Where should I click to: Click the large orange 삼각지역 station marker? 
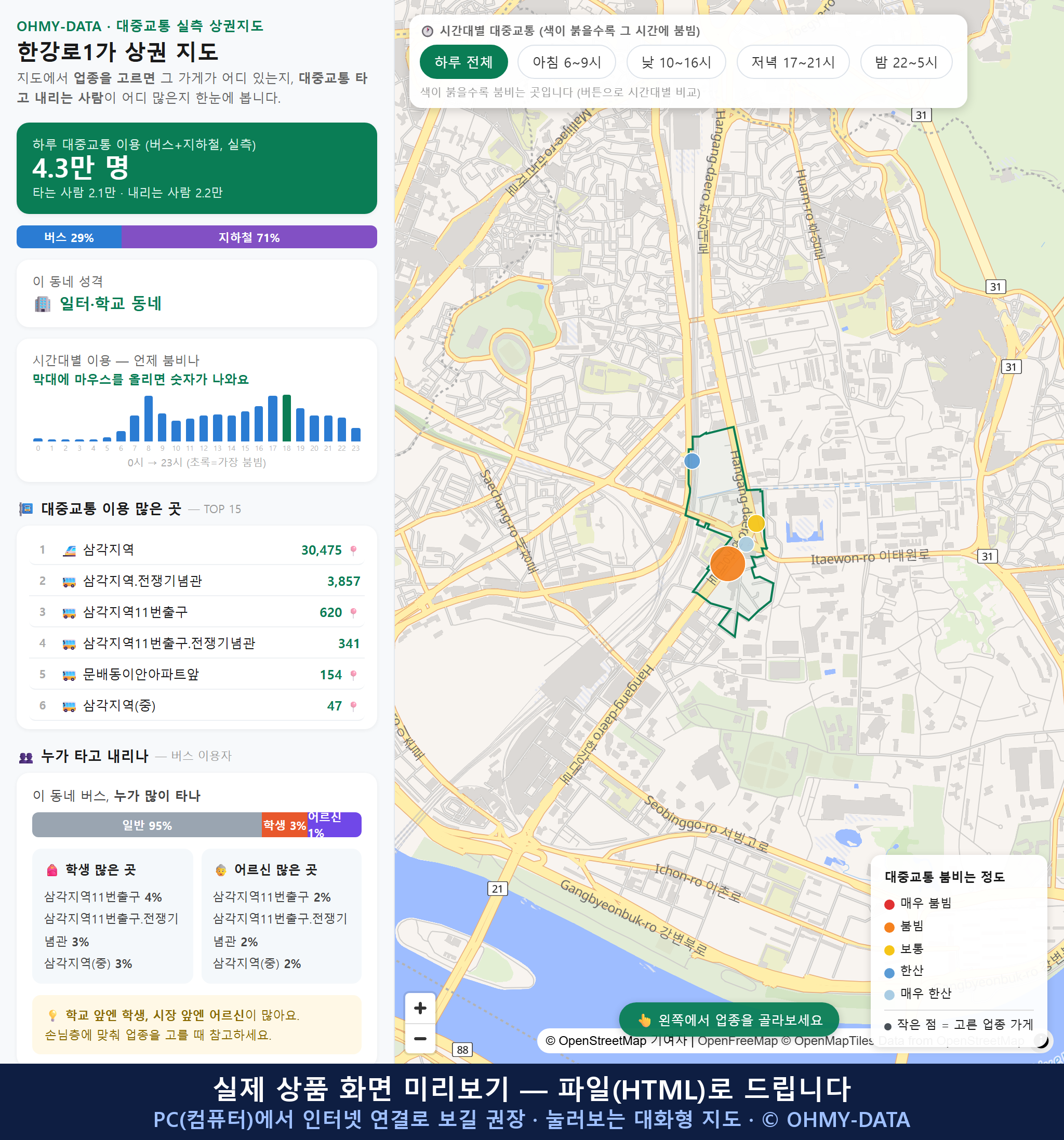pyautogui.click(x=727, y=564)
